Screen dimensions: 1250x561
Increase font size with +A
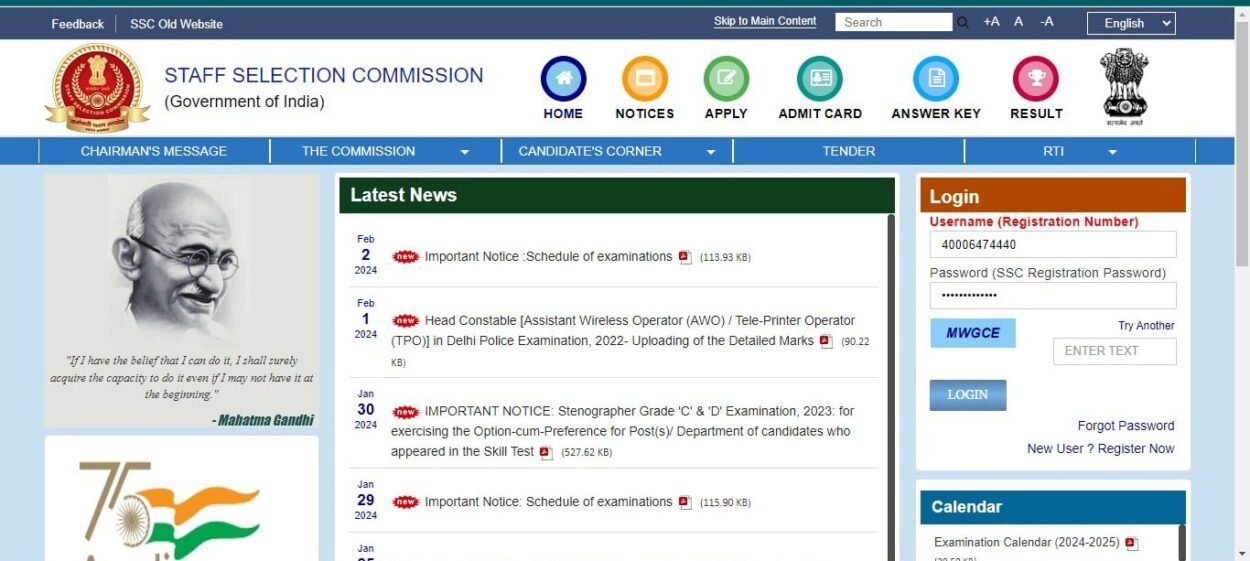pos(991,21)
